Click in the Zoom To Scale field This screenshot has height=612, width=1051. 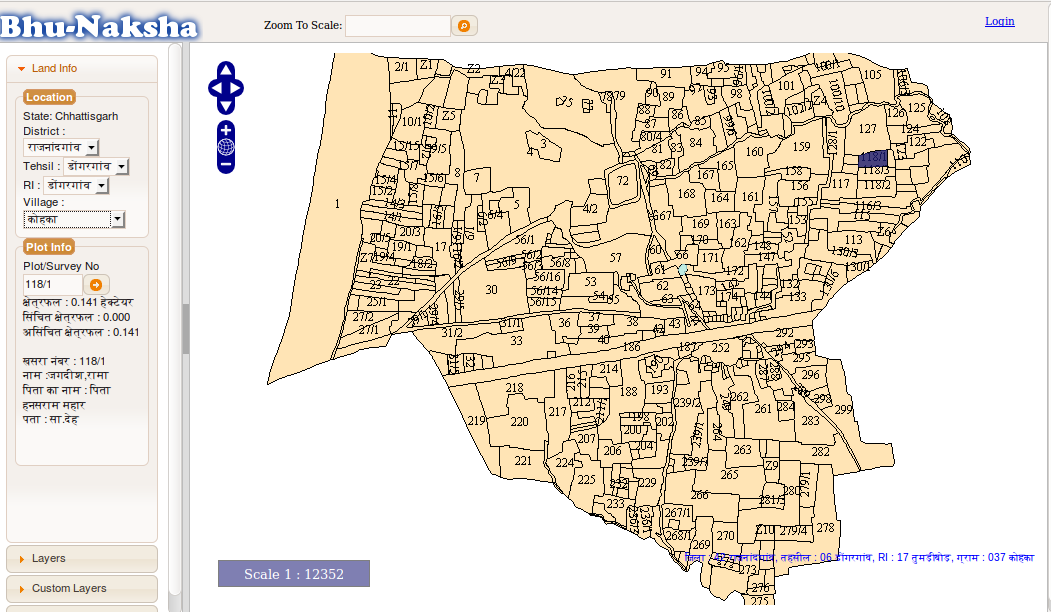click(x=397, y=26)
